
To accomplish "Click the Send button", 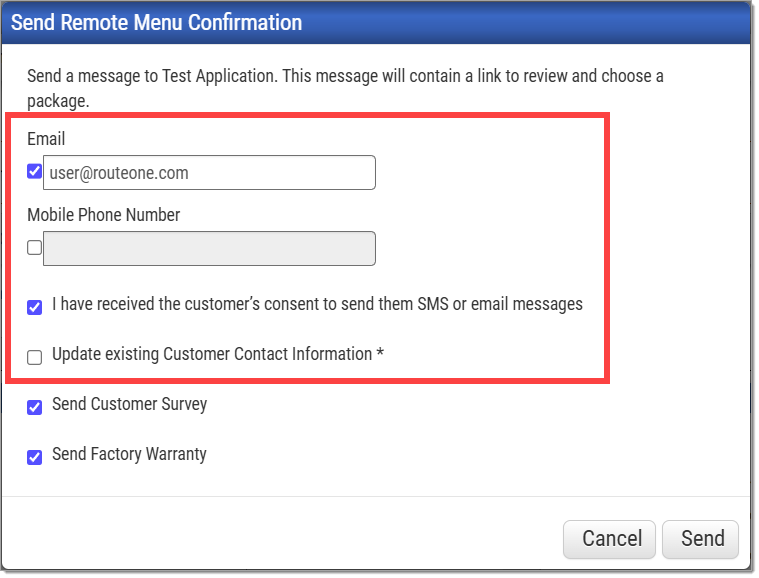I will 700,539.
